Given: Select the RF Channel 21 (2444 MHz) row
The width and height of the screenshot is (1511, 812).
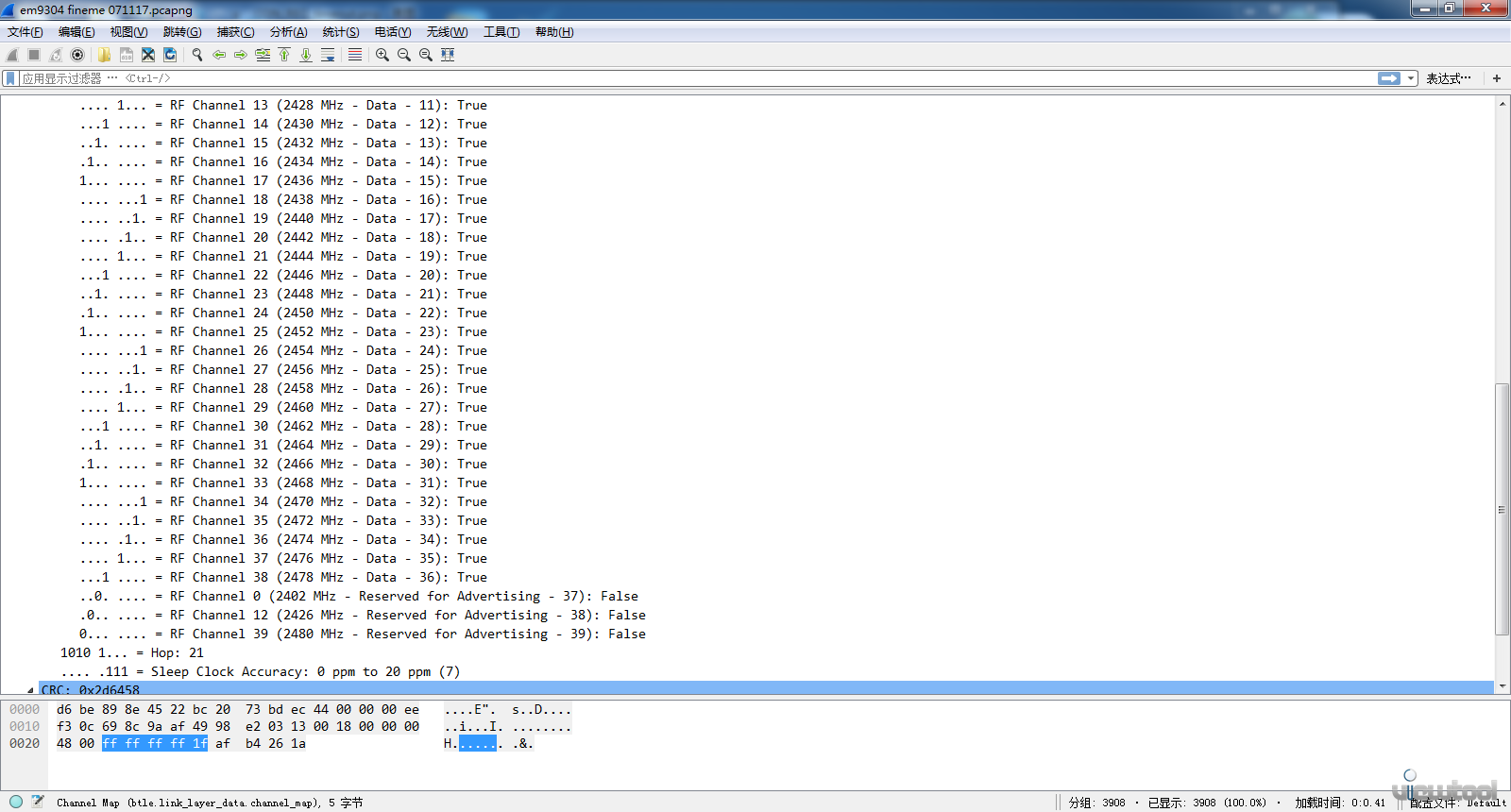Looking at the screenshot, I should (283, 256).
